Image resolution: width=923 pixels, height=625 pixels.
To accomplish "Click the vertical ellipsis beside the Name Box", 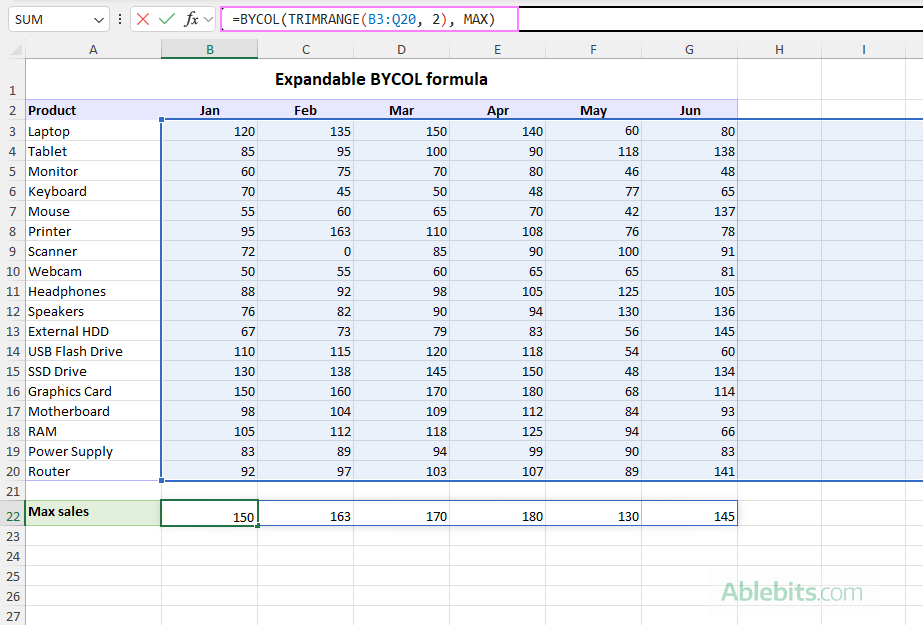I will (x=122, y=19).
